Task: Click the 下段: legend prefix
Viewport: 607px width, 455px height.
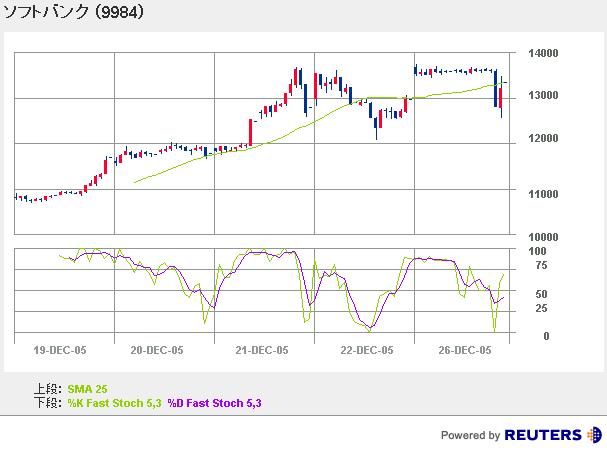Action: (48, 403)
